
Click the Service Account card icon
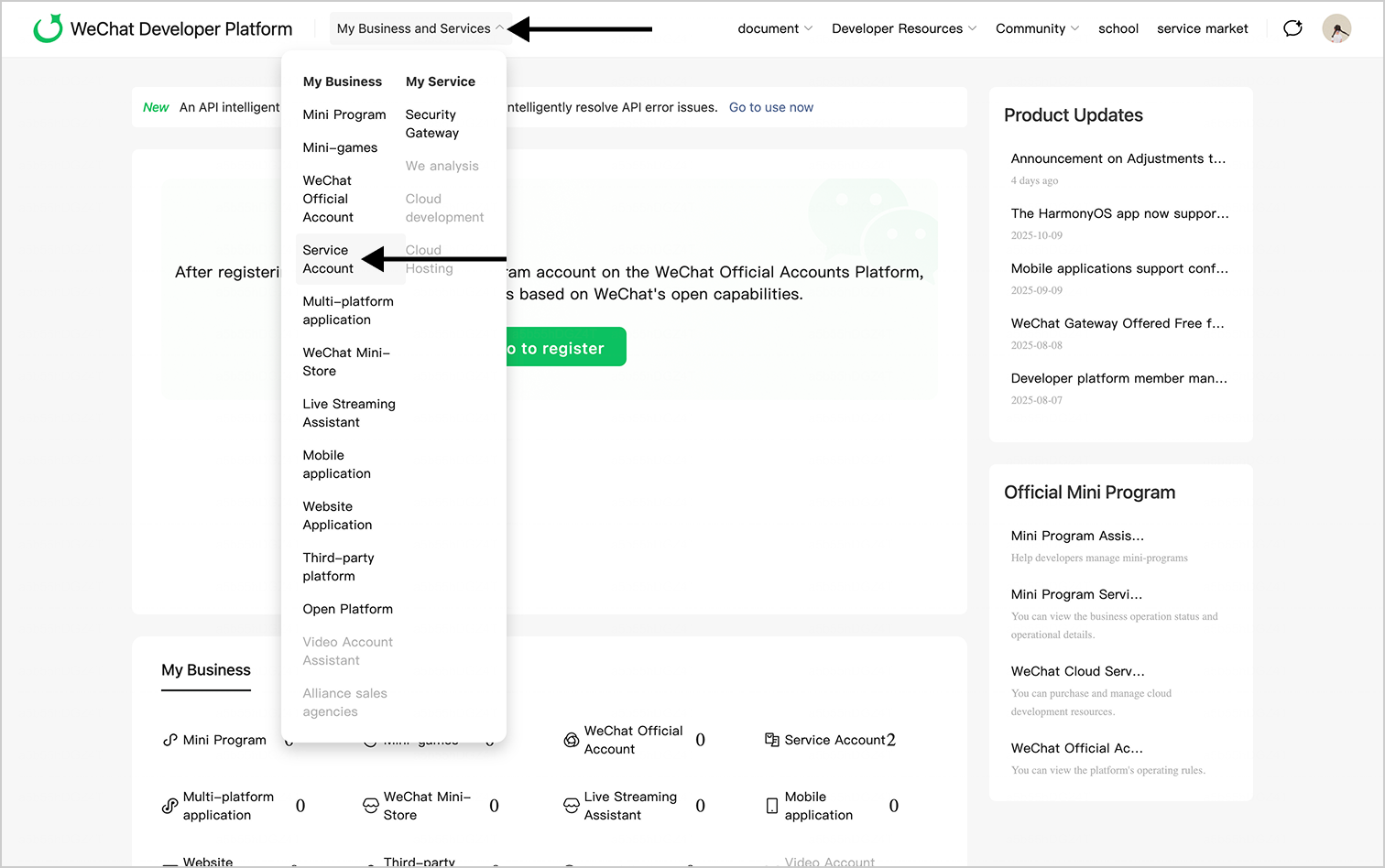click(x=772, y=740)
